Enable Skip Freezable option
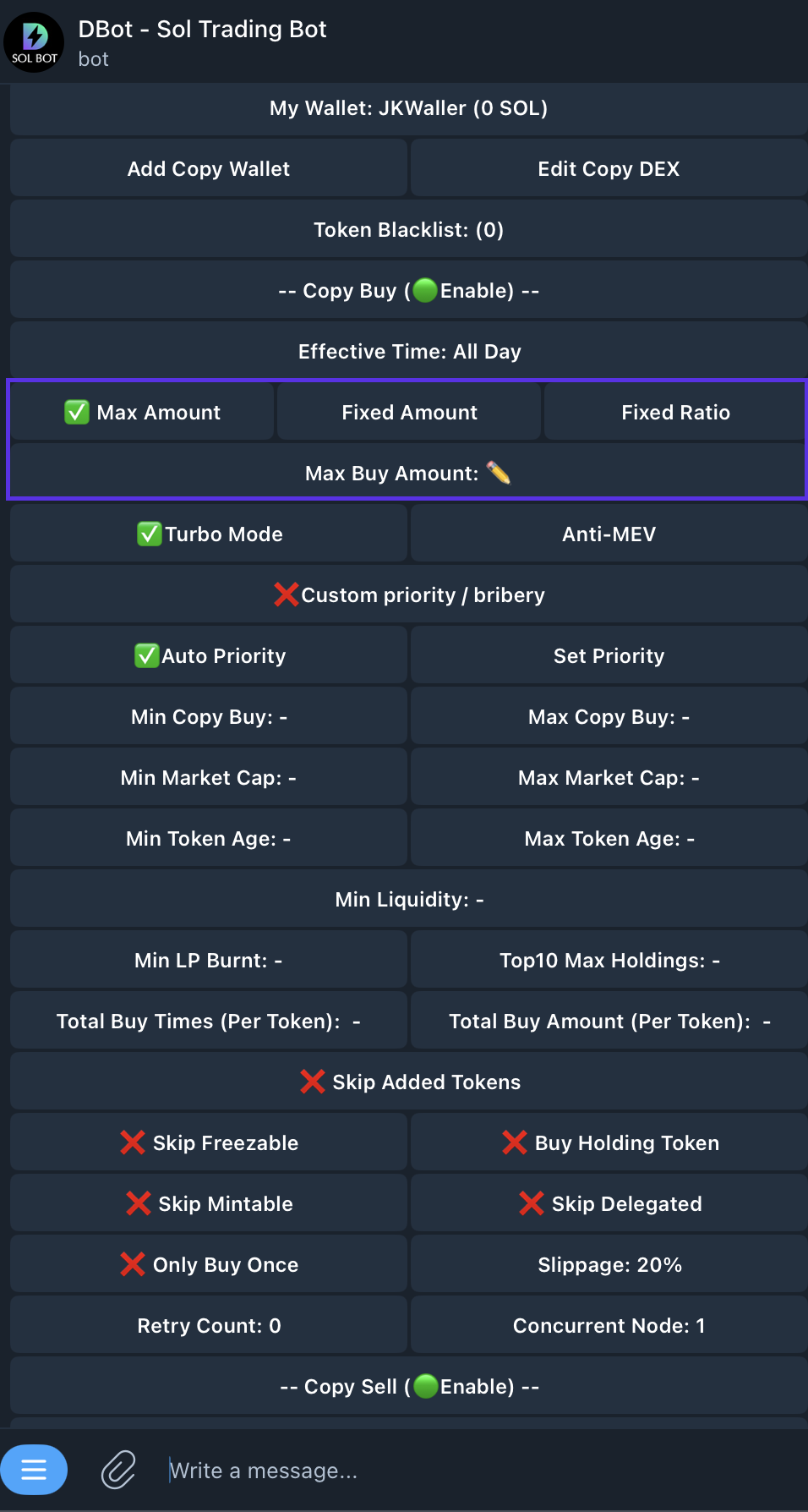This screenshot has height=1512, width=808. coord(209,1142)
